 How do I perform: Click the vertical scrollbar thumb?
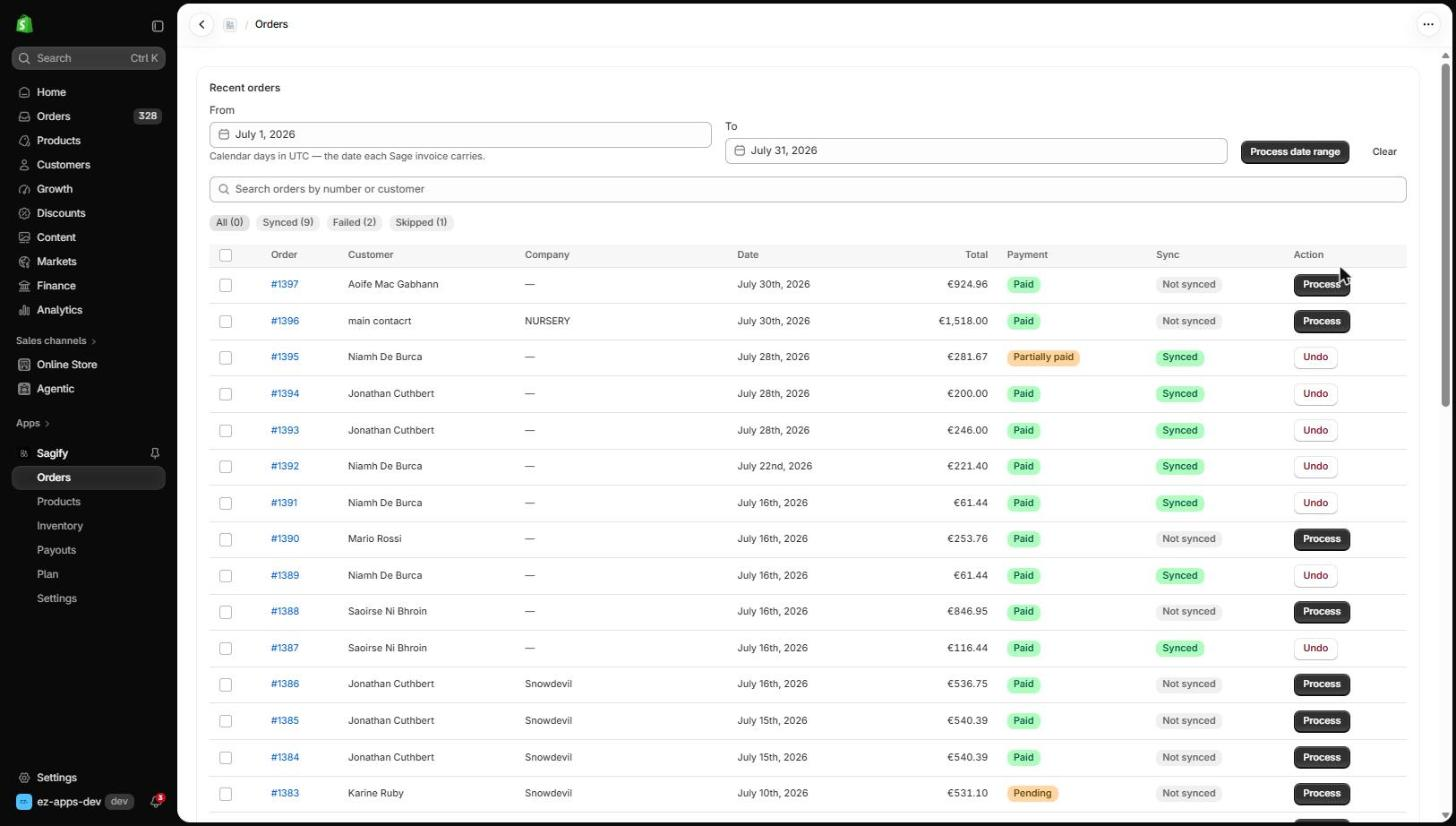point(1445,235)
